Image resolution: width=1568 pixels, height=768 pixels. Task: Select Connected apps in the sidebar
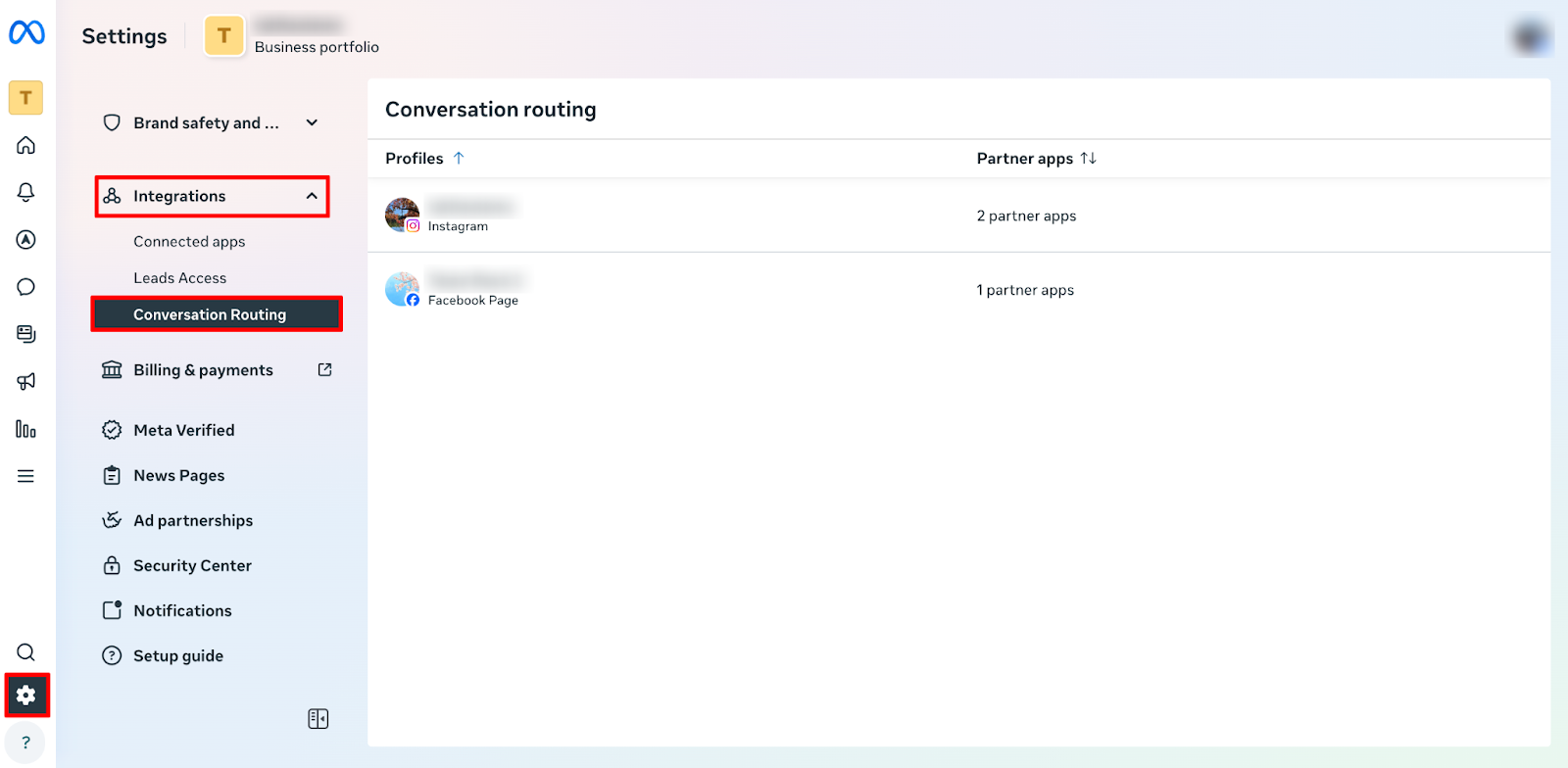pos(189,242)
